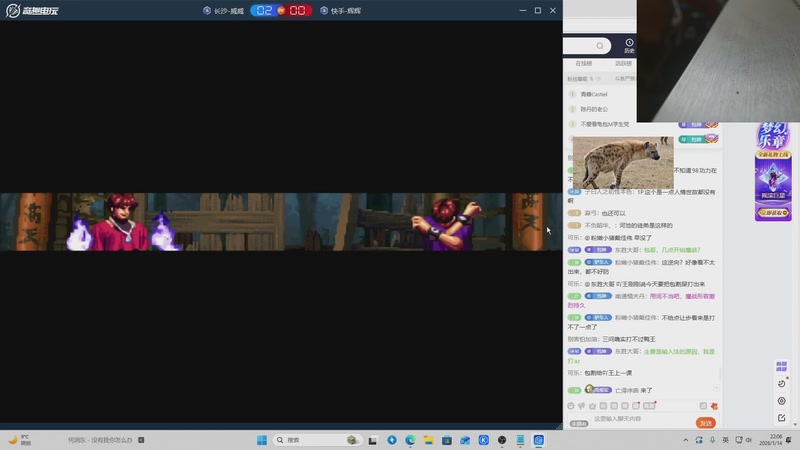
Task: Click the 立即获取 button on purple banner
Action: [x=773, y=212]
